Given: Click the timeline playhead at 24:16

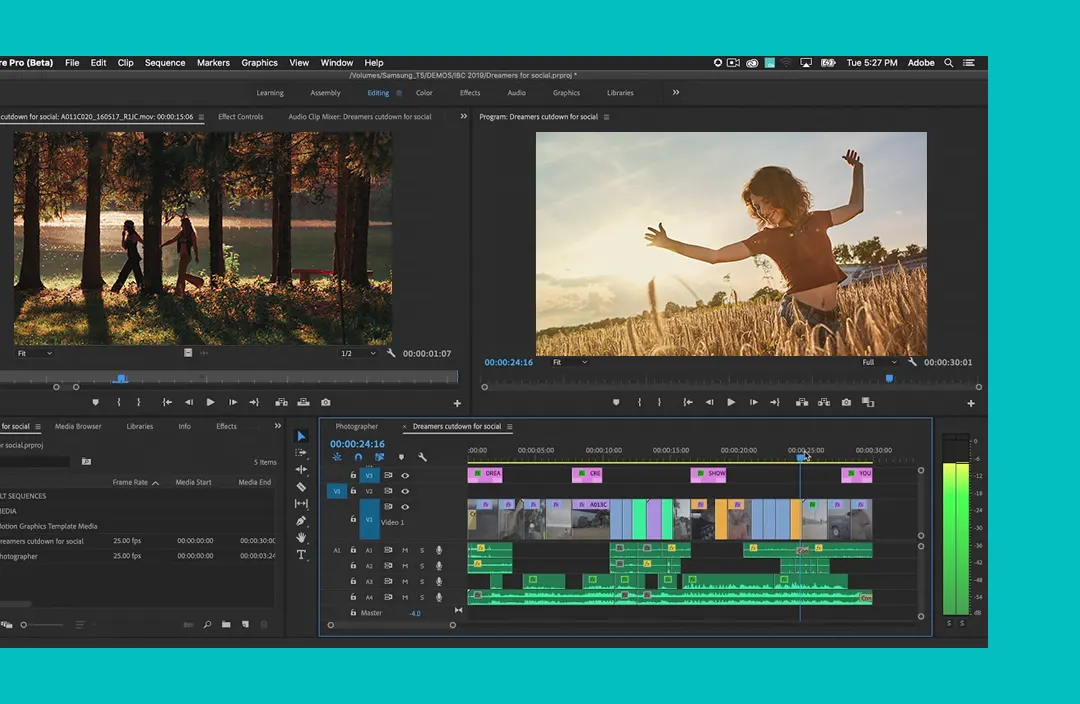Looking at the screenshot, I should point(800,457).
